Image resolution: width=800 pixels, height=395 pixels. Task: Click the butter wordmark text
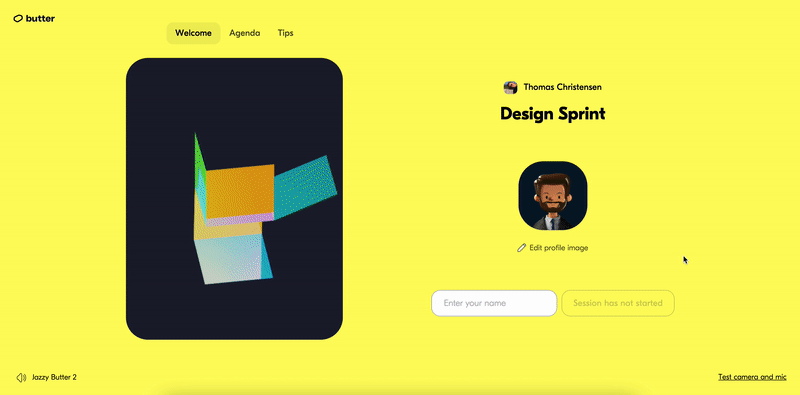(40, 18)
